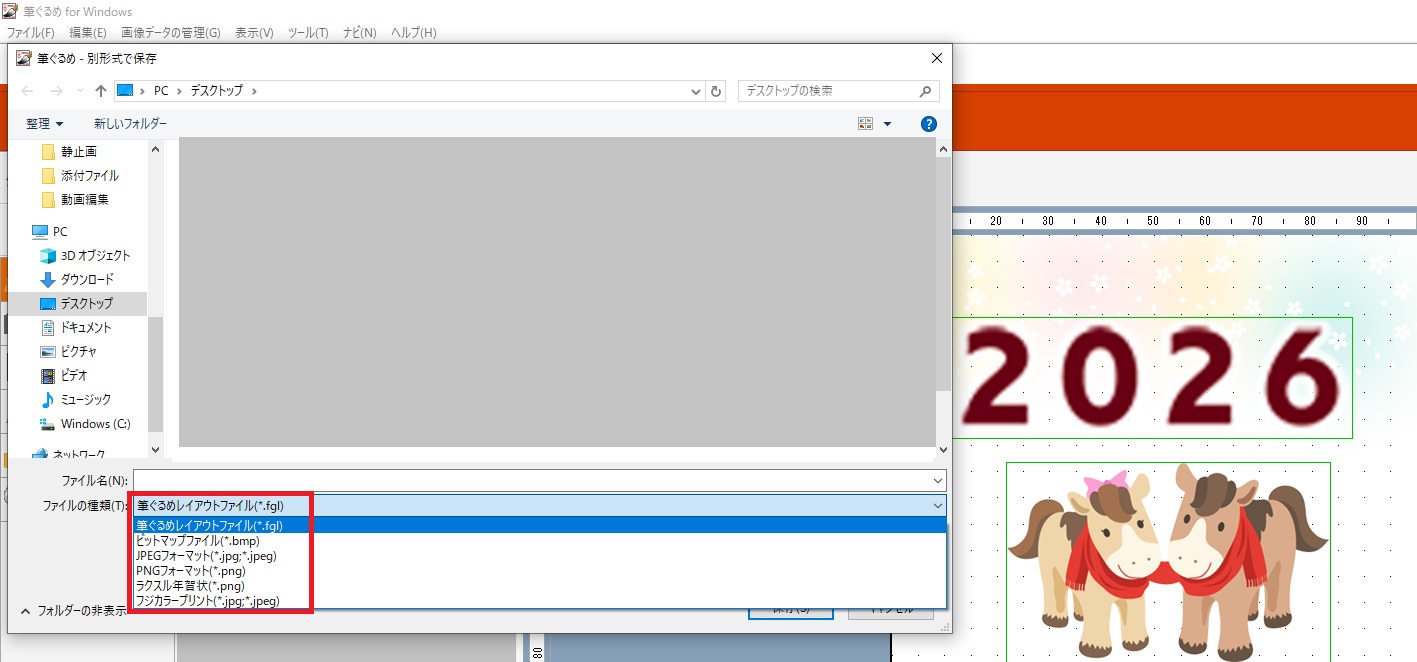Image resolution: width=1417 pixels, height=662 pixels.
Task: Select Windows (C:) drive
Action: (x=95, y=424)
